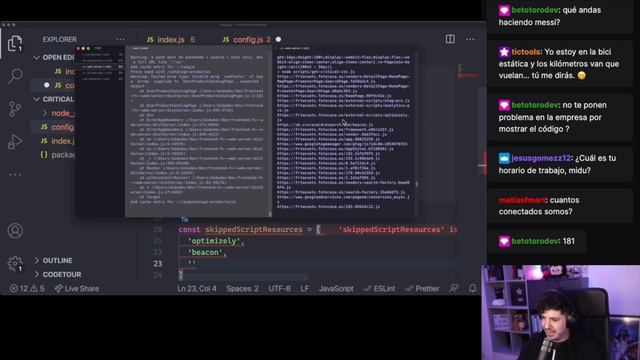The height and width of the screenshot is (360, 640).
Task: Open the Accounts menu icon
Action: coord(15,231)
